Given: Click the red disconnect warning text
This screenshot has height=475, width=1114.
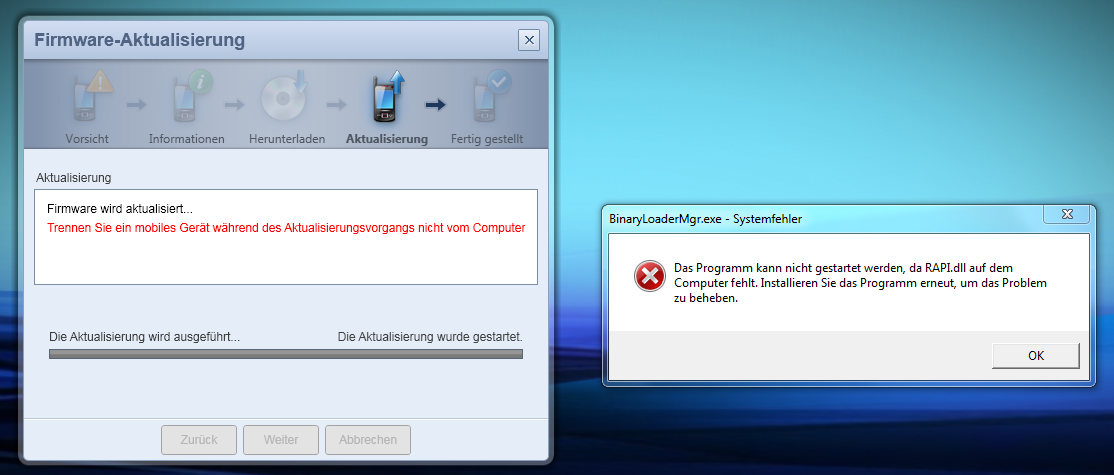Looking at the screenshot, I should (286, 228).
